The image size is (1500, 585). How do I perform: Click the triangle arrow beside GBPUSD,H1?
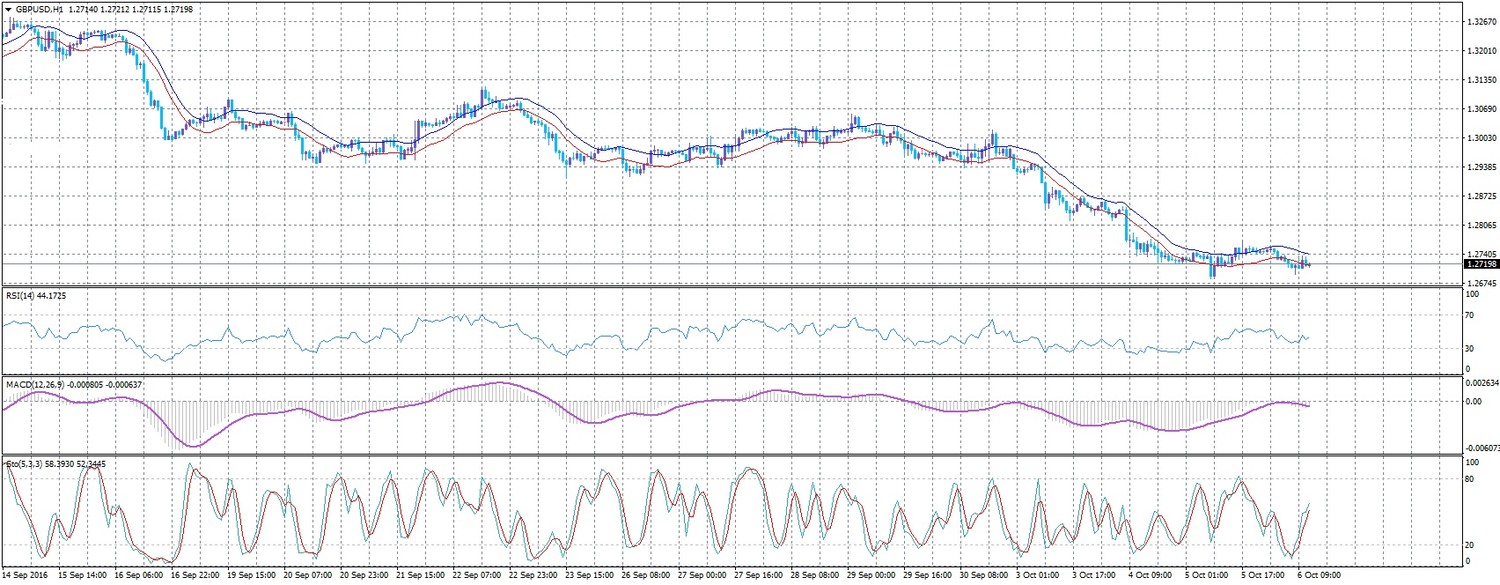tap(8, 9)
